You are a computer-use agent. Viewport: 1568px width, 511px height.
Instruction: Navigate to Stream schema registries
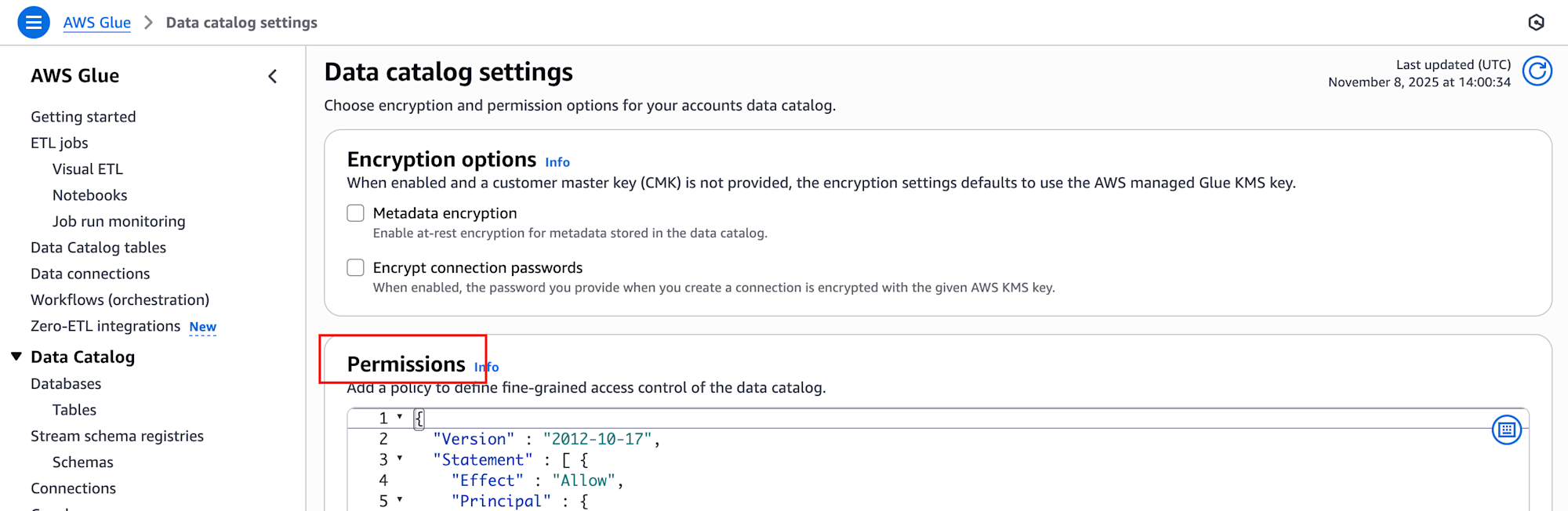[x=117, y=437]
